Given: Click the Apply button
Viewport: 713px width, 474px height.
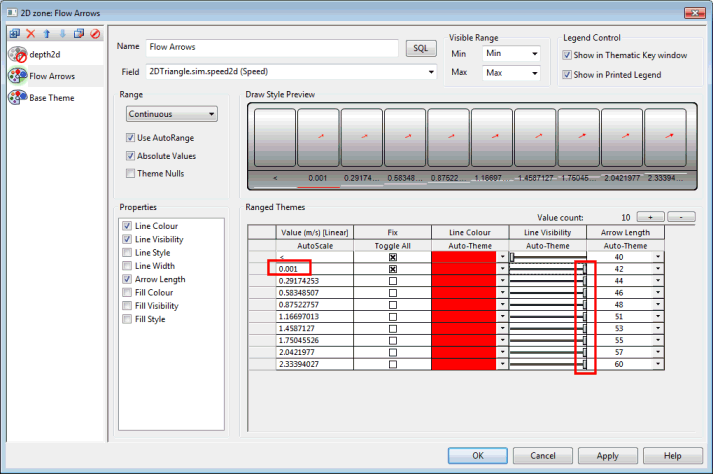Looking at the screenshot, I should click(608, 456).
